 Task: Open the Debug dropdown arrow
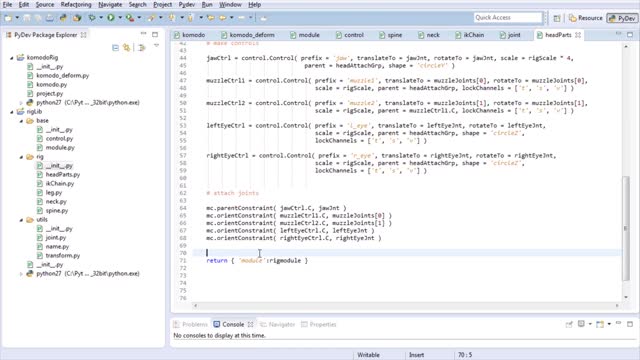click(x=101, y=18)
